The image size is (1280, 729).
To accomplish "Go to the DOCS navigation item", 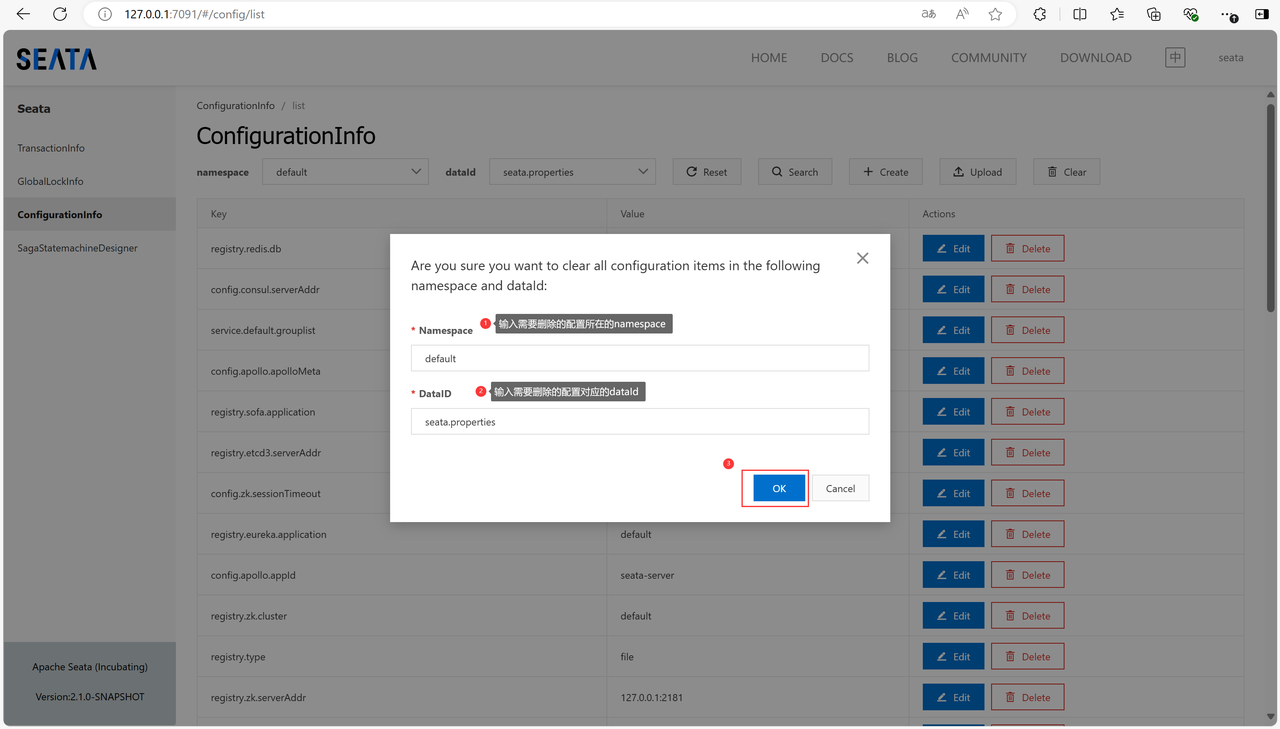I will coord(837,58).
